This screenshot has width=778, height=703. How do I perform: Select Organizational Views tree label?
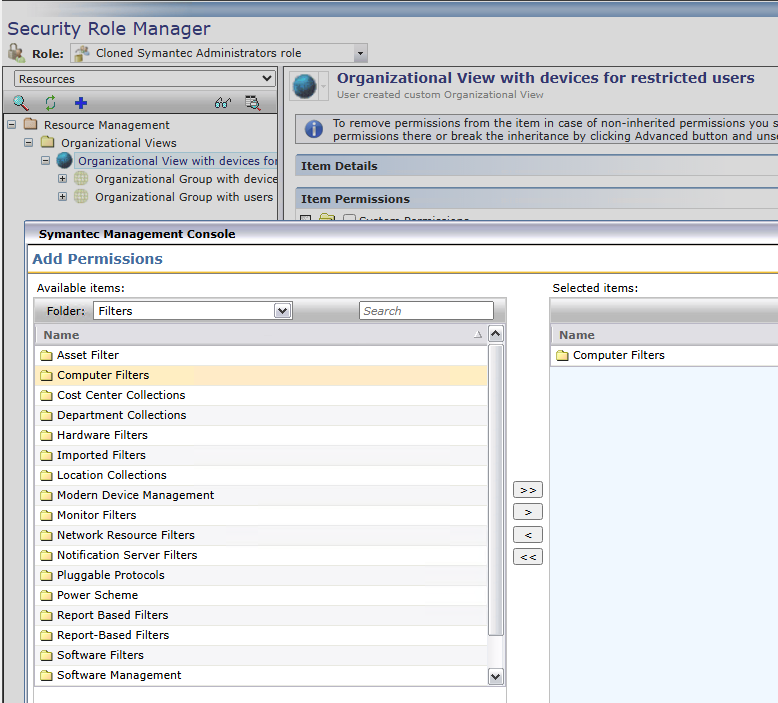click(x=119, y=143)
